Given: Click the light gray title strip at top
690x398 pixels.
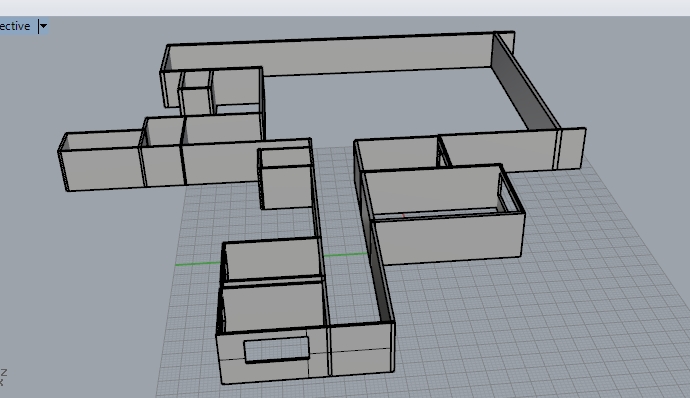Looking at the screenshot, I should point(345,7).
